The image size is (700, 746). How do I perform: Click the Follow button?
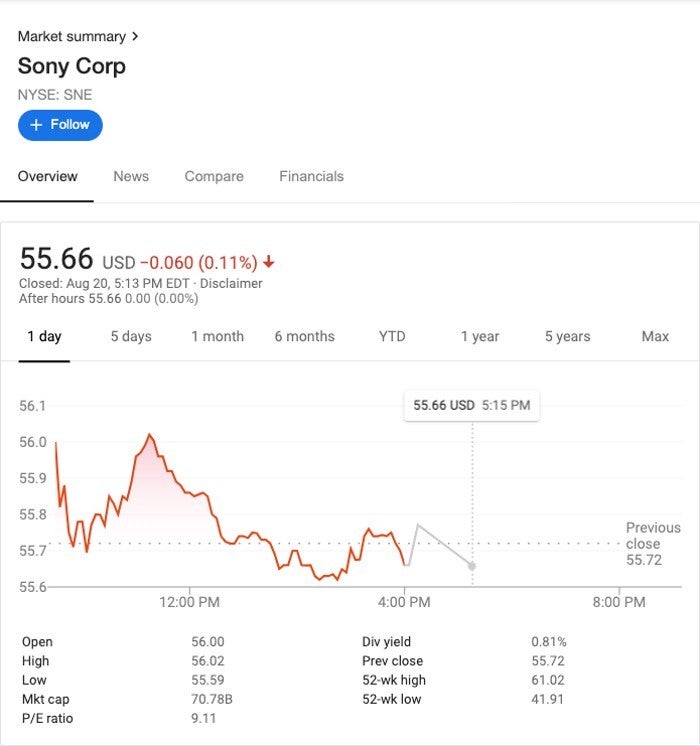[60, 125]
